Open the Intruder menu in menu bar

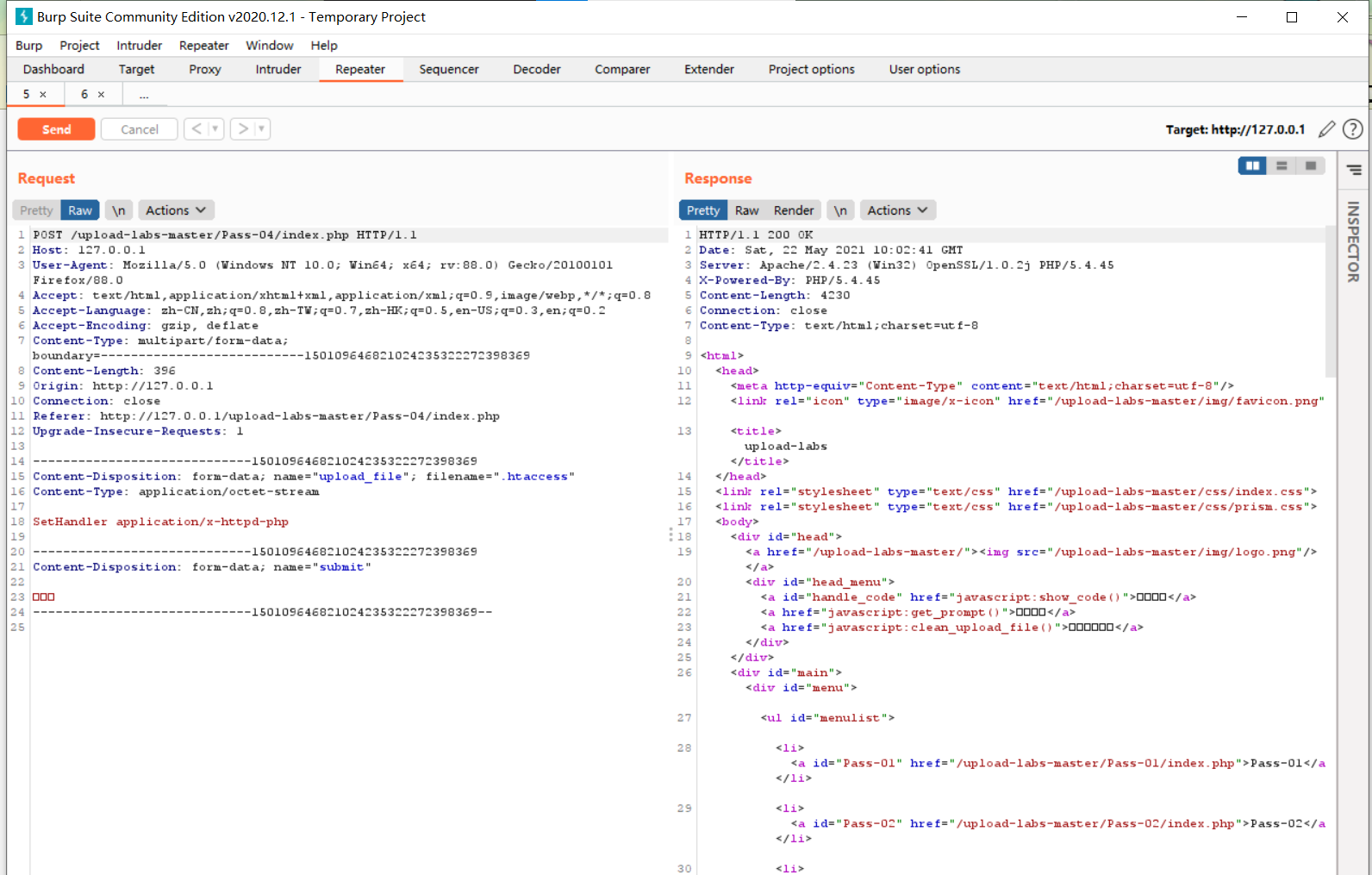pyautogui.click(x=140, y=46)
